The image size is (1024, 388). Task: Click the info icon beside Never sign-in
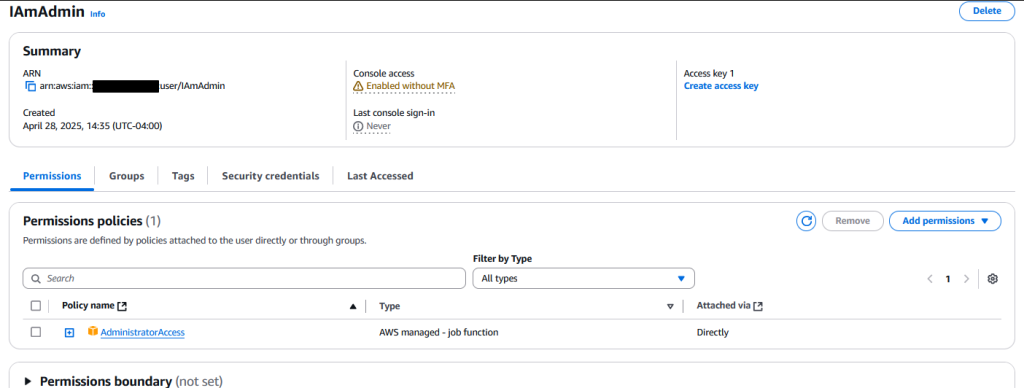(x=358, y=125)
